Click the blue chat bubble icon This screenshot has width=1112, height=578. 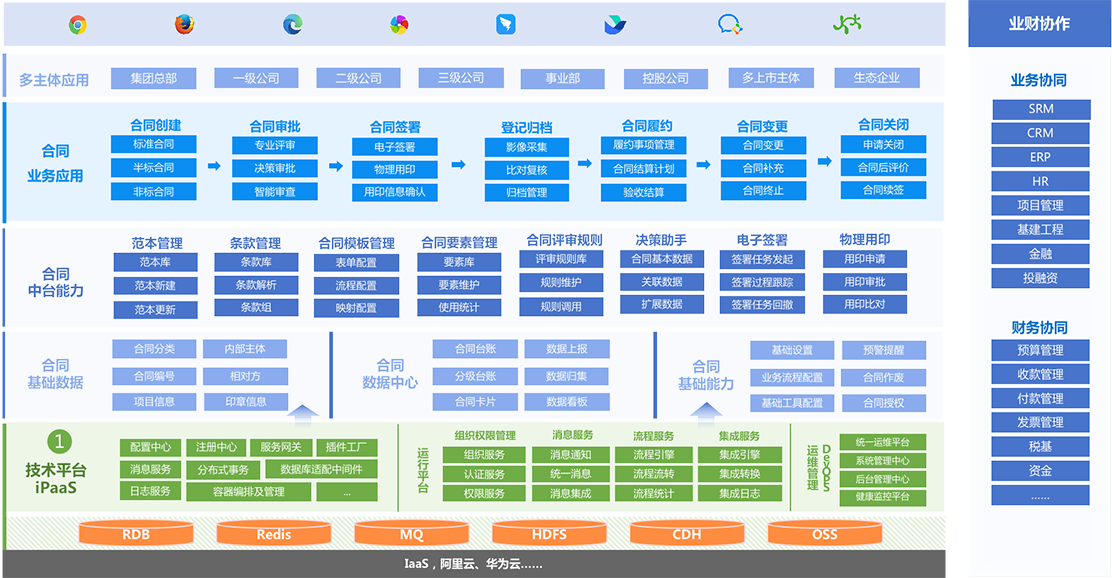pos(730,25)
